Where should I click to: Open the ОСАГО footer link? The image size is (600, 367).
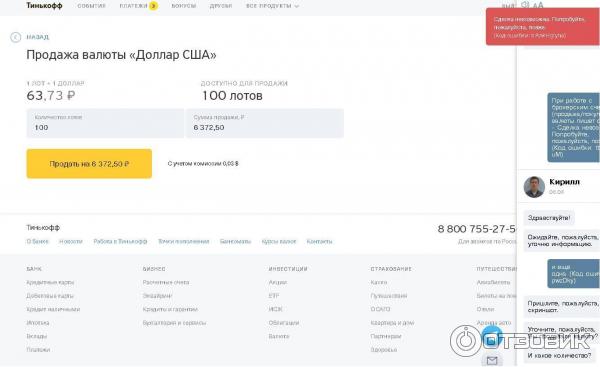pyautogui.click(x=380, y=309)
